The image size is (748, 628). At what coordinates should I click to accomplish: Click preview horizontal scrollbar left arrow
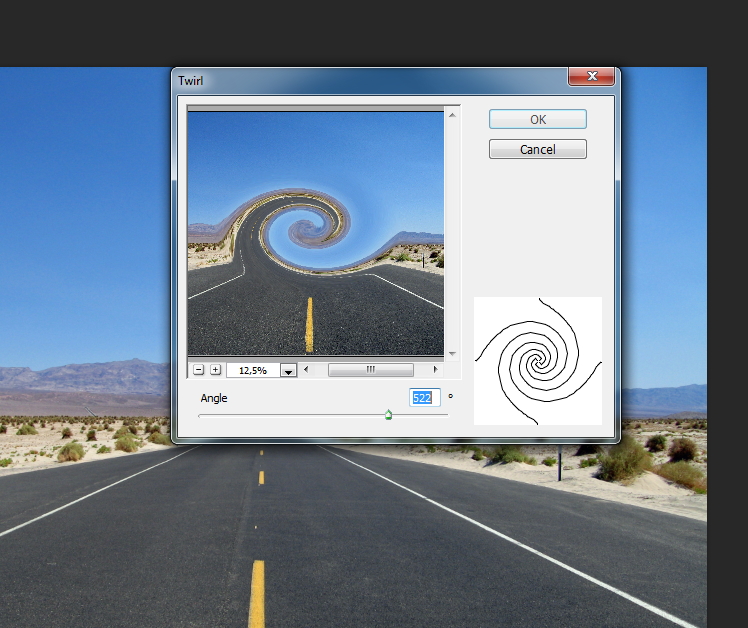[307, 369]
